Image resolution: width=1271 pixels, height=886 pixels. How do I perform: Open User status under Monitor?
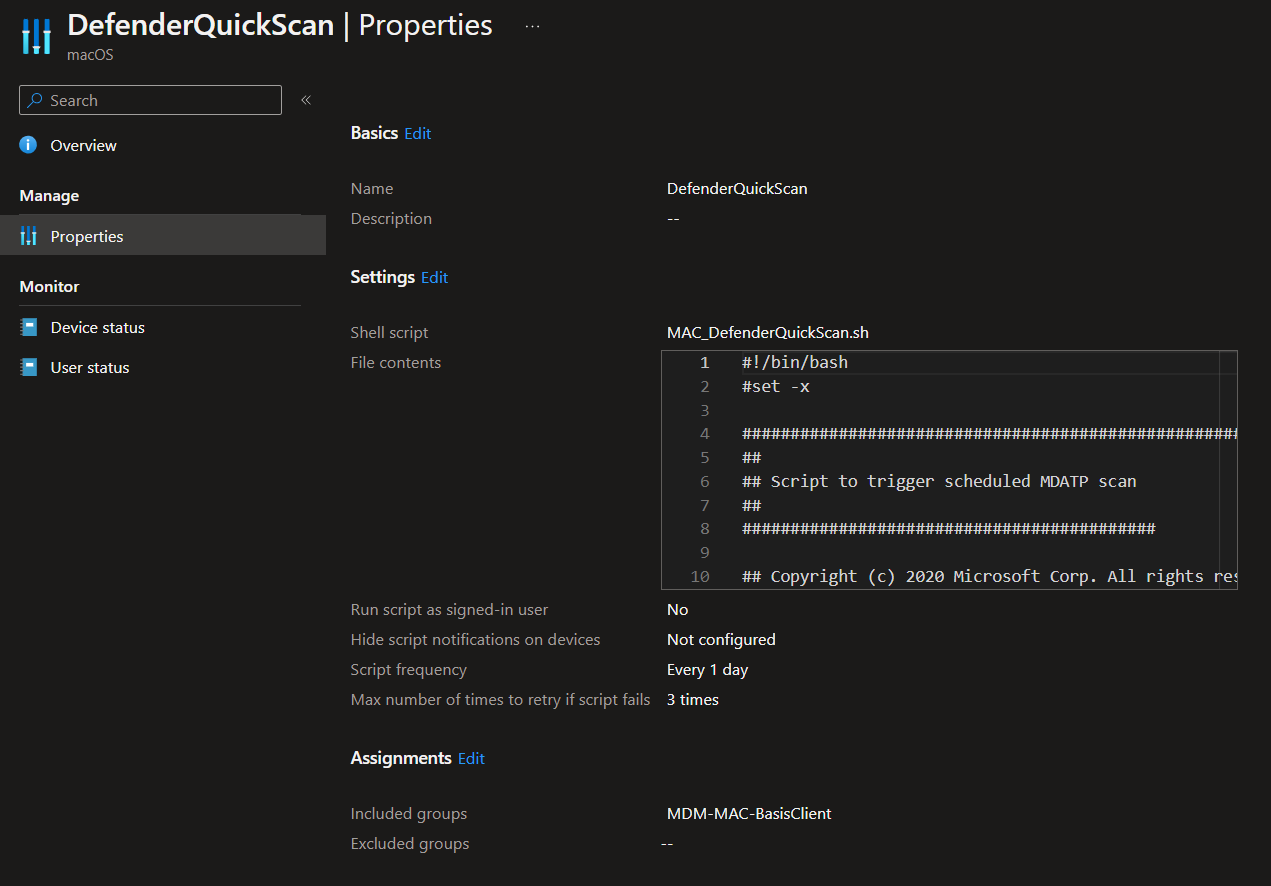click(x=90, y=367)
